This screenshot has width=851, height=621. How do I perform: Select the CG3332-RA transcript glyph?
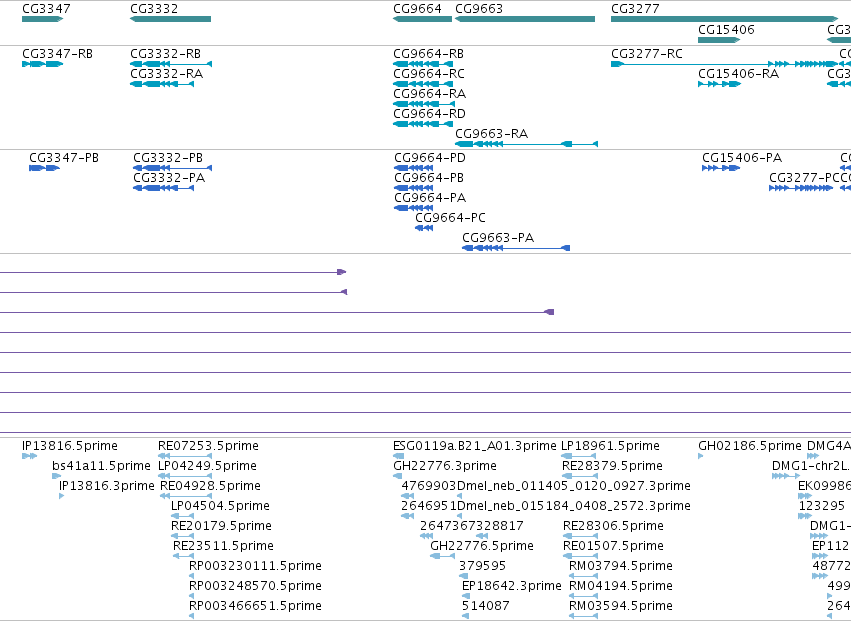pyautogui.click(x=162, y=84)
